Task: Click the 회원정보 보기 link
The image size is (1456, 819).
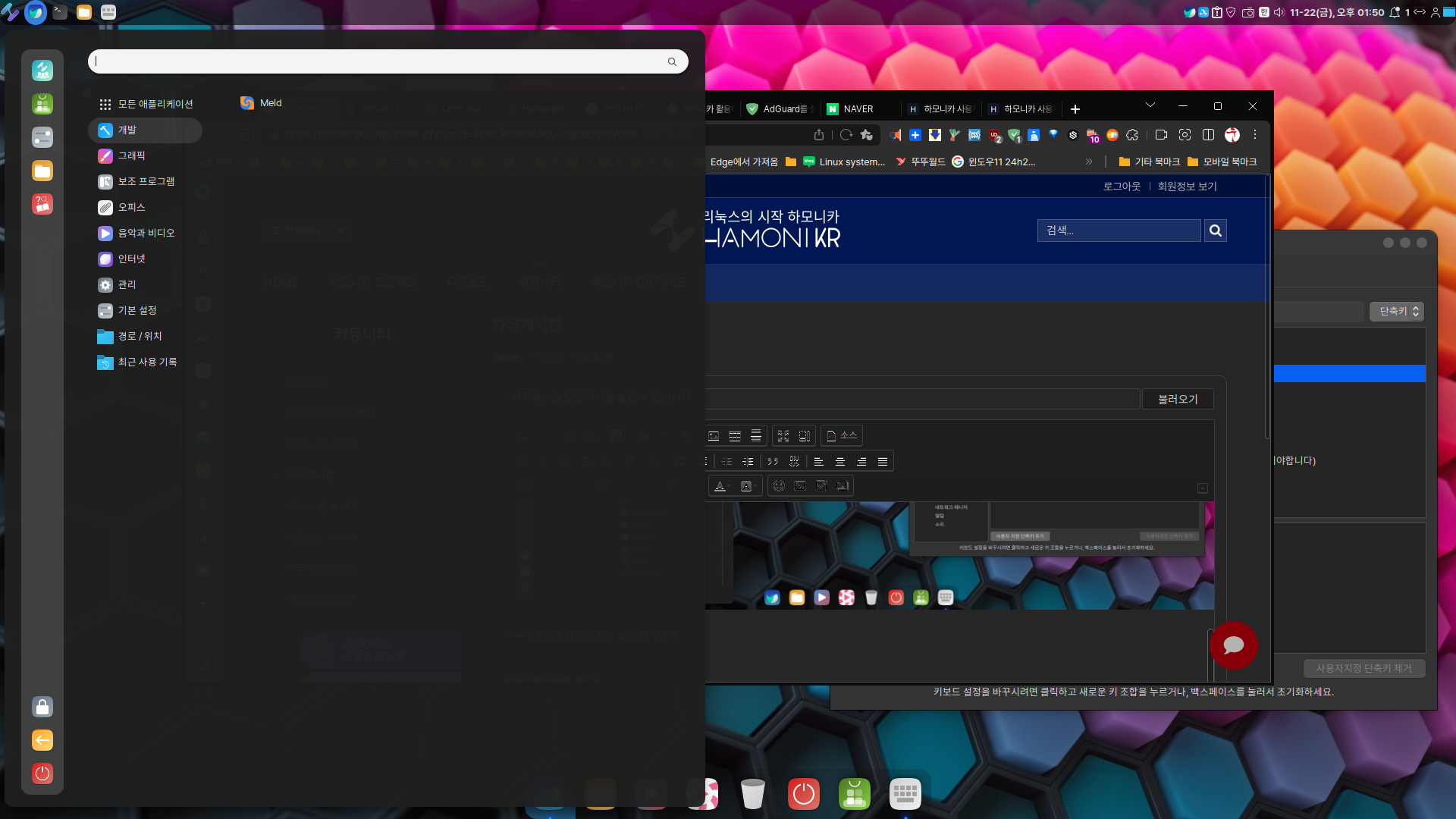Action: click(1187, 187)
